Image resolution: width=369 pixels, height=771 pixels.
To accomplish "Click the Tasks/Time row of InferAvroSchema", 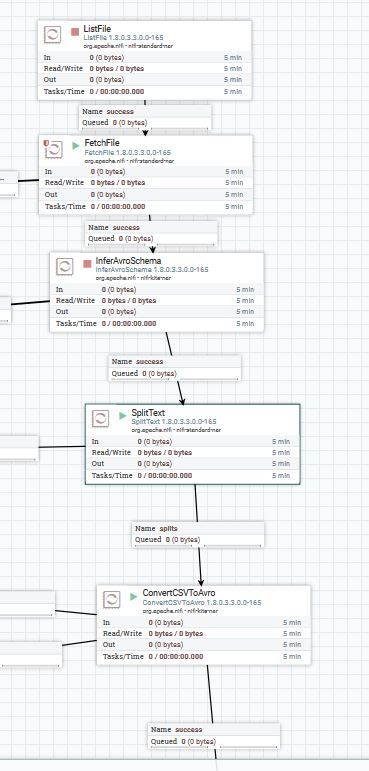I will click(x=156, y=324).
